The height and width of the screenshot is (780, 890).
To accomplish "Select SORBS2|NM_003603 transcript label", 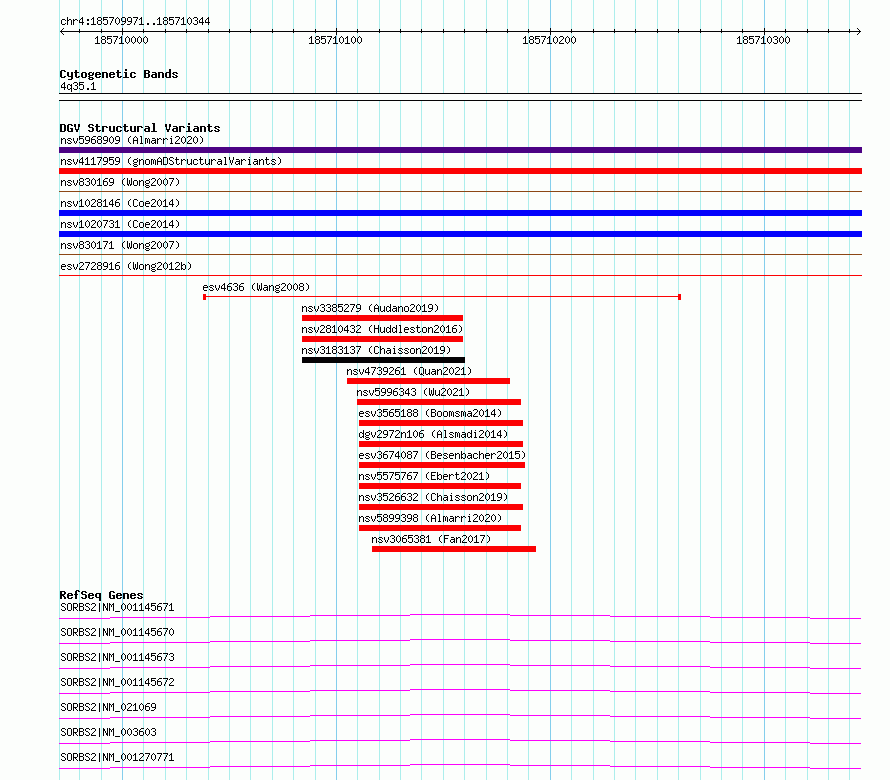I will pyautogui.click(x=108, y=732).
